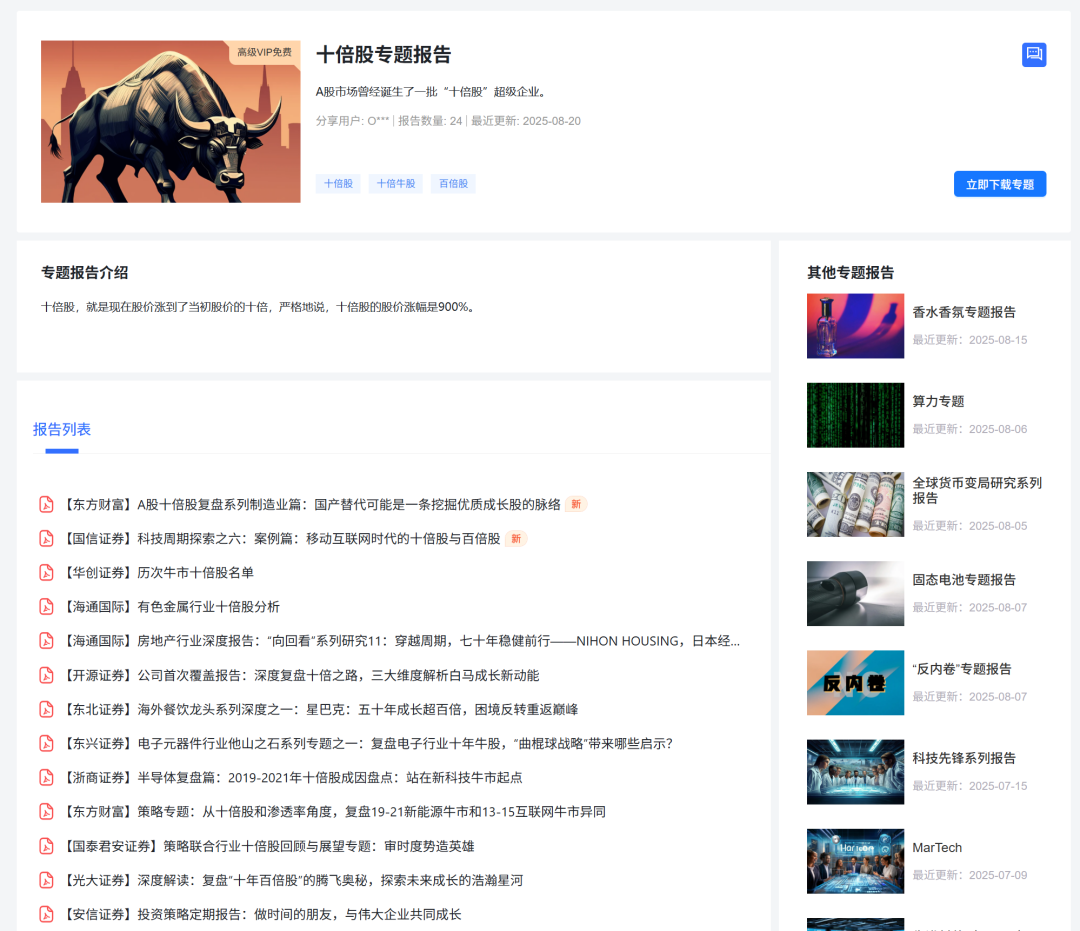Click the blue chat feedback icon
This screenshot has width=1080, height=931.
(x=1034, y=54)
